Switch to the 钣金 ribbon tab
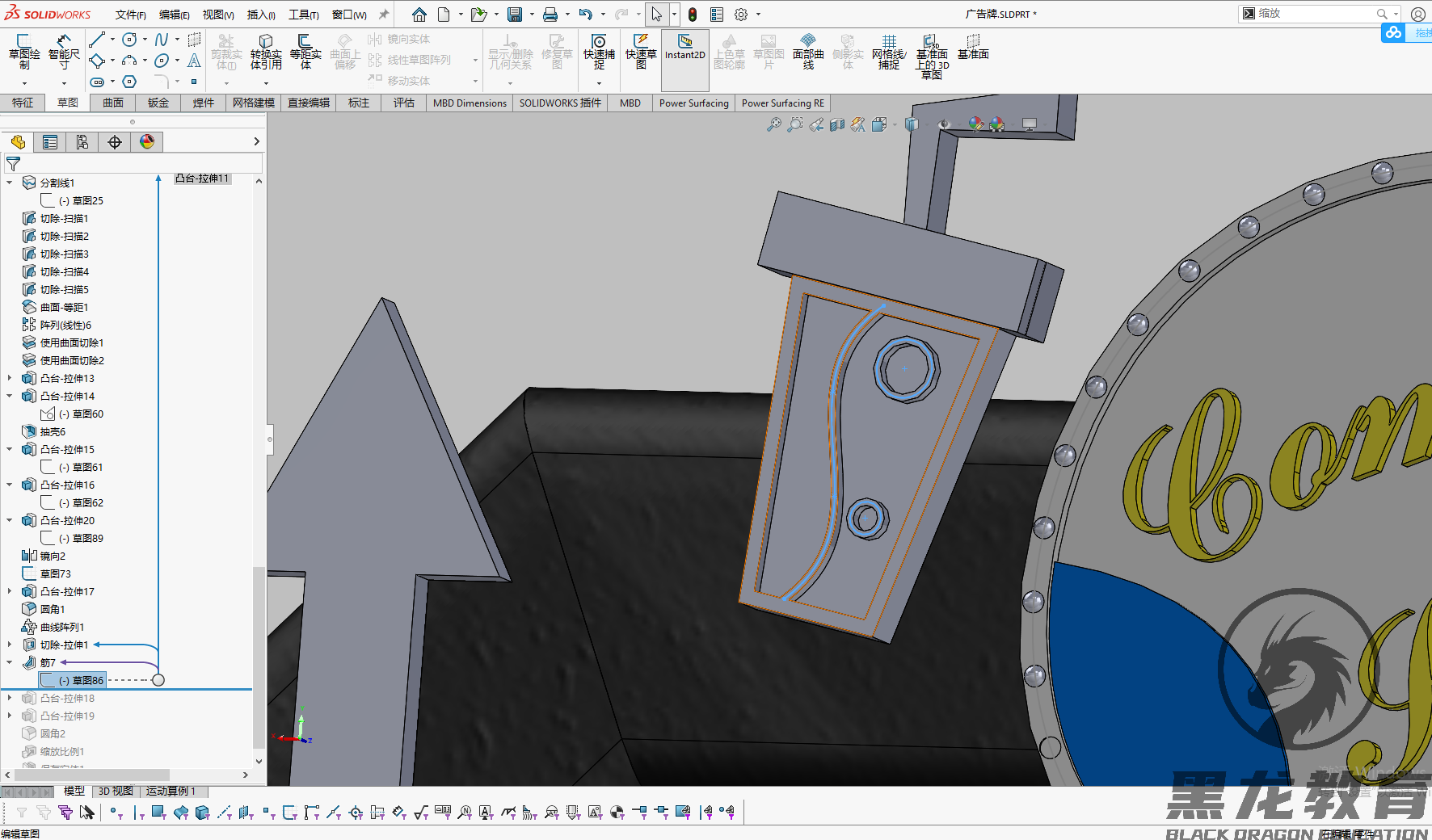This screenshot has width=1432, height=840. coord(158,103)
